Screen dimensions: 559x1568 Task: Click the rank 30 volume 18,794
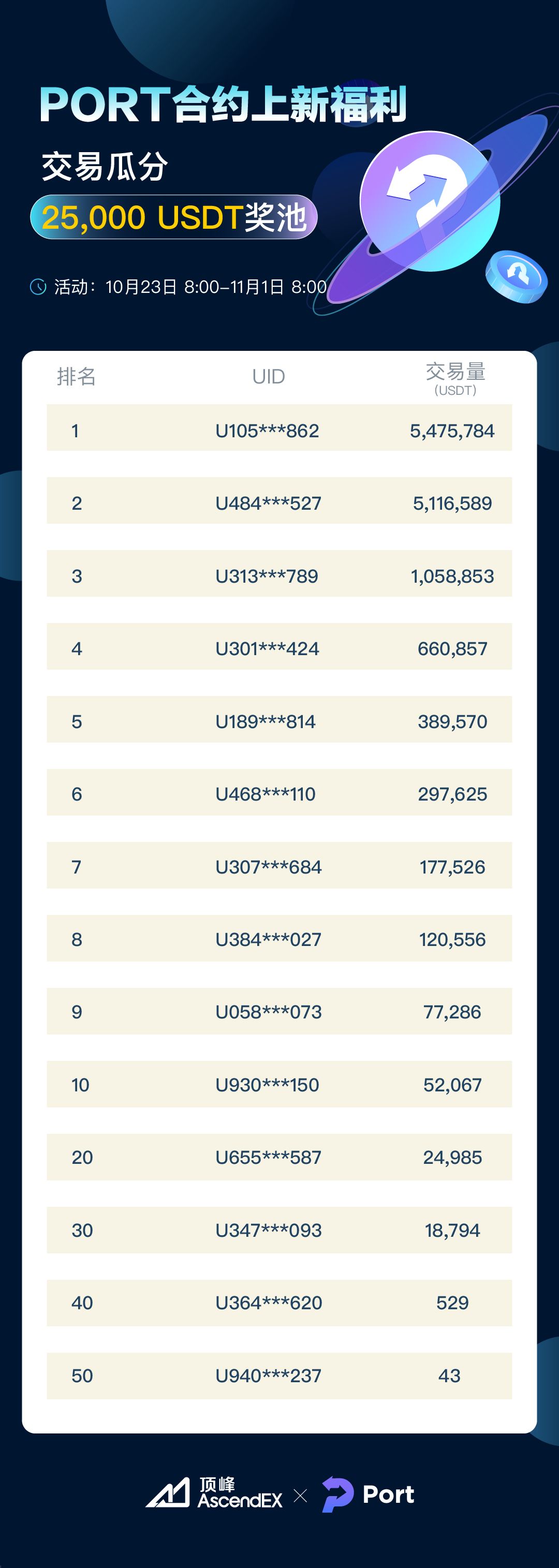coord(452,1230)
